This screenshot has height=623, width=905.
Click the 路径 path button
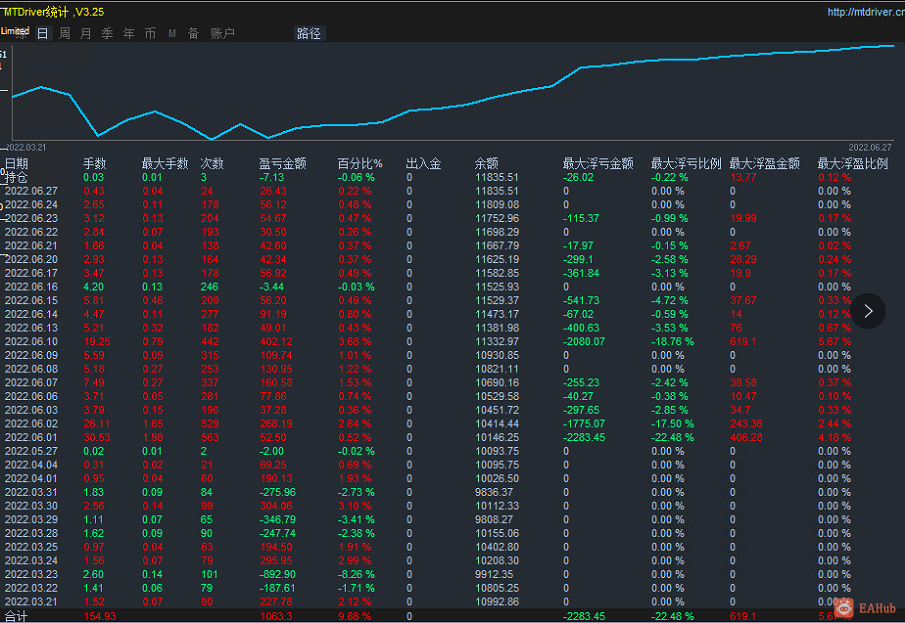click(x=309, y=33)
